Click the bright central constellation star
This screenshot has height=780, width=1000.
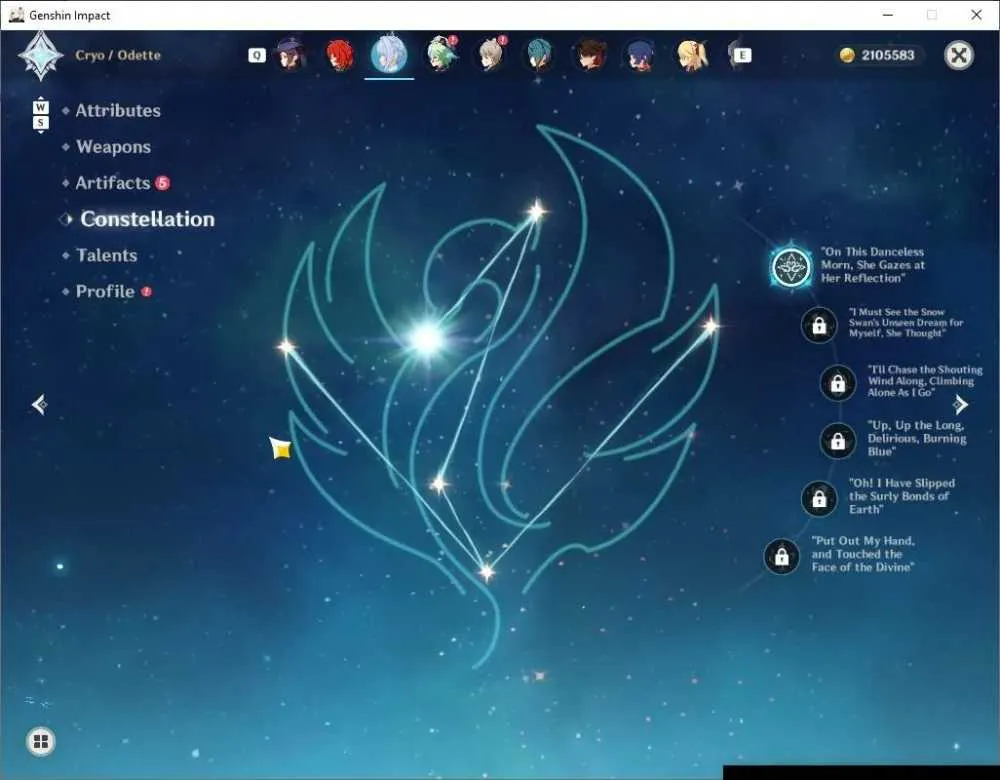coord(426,338)
